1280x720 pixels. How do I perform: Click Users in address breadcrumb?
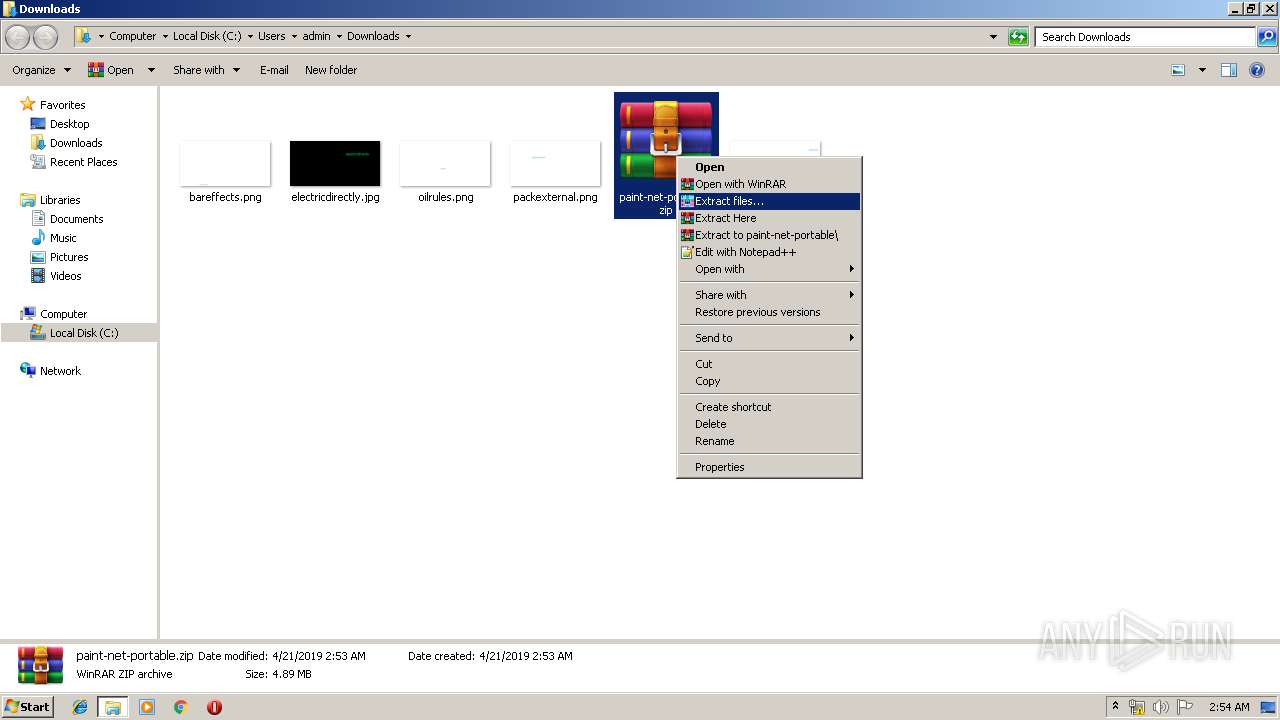[x=271, y=36]
